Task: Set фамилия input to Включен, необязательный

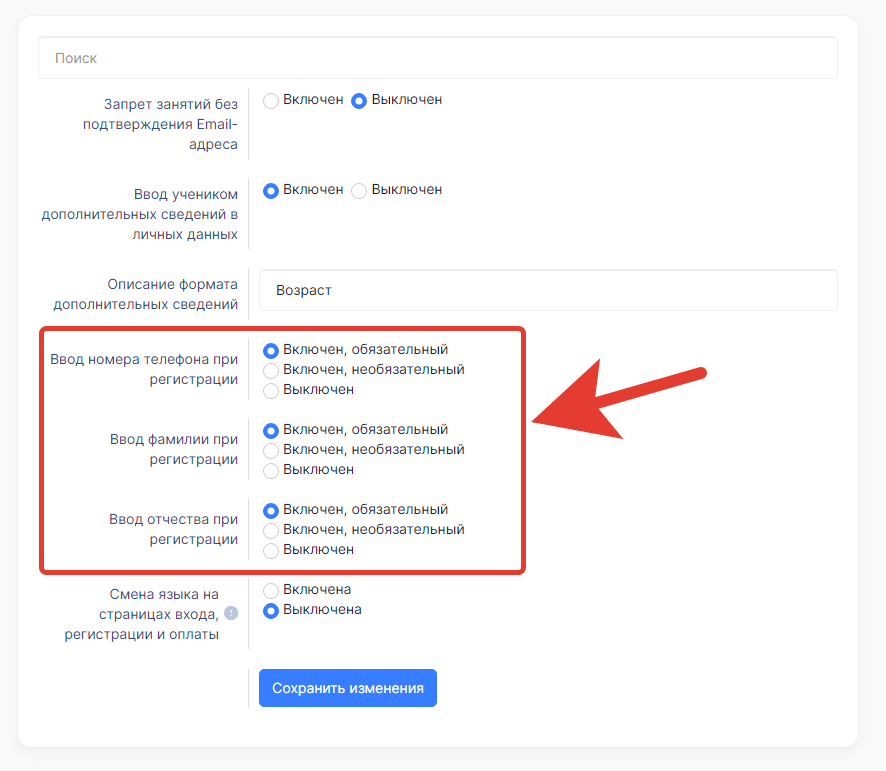Action: coord(271,451)
